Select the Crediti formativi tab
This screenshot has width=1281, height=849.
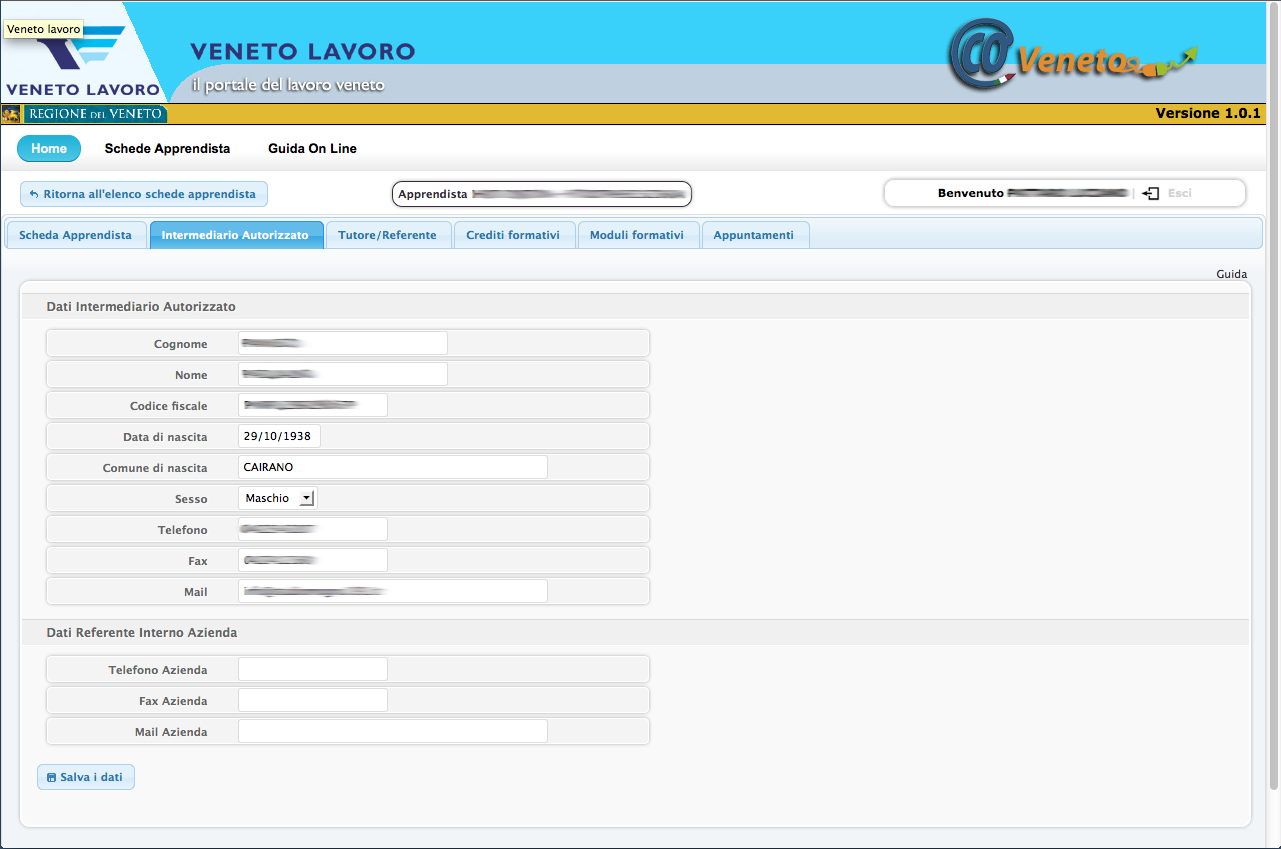point(513,235)
